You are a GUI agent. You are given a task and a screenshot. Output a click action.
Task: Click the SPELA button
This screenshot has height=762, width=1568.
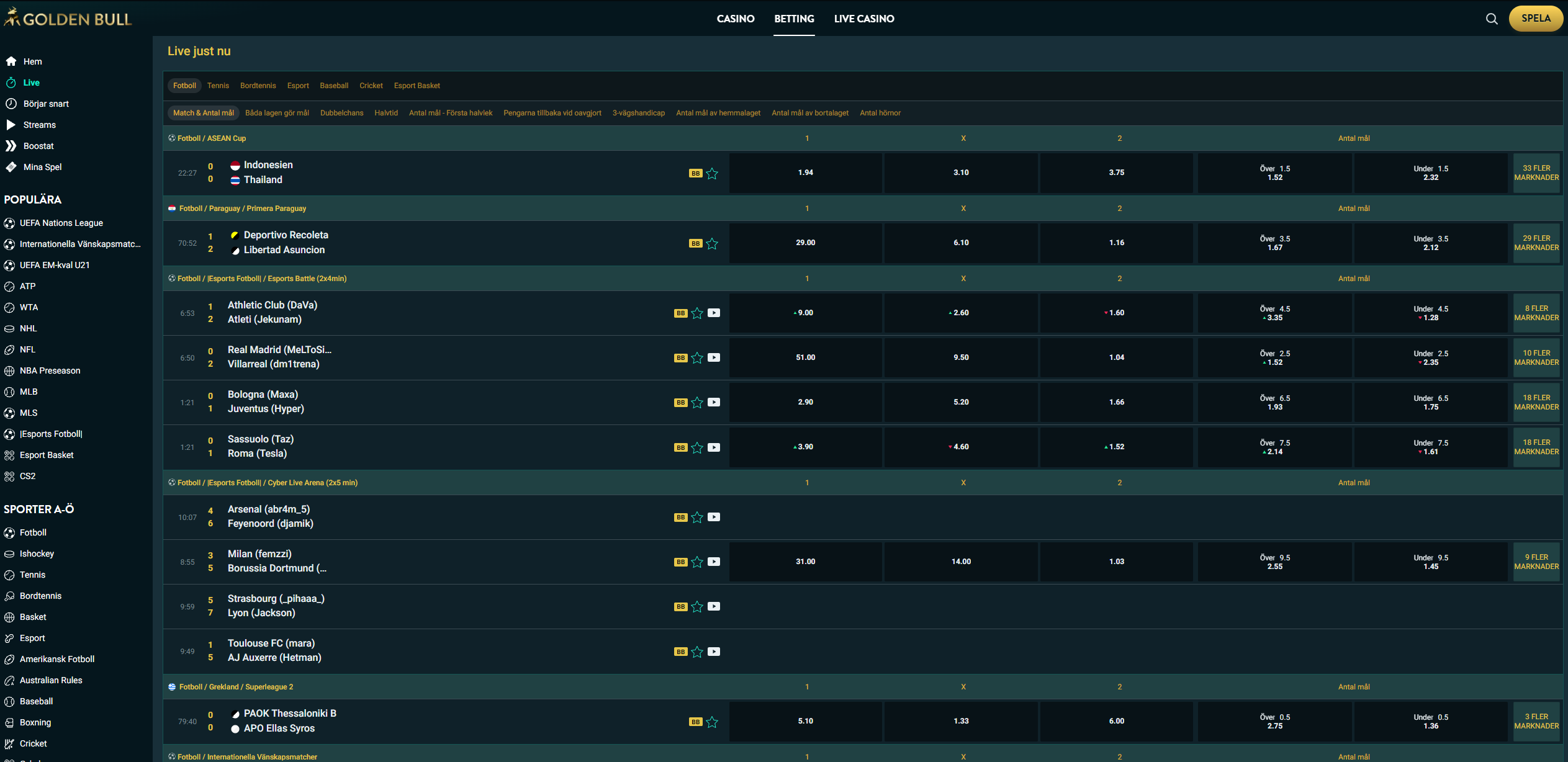pos(1536,19)
